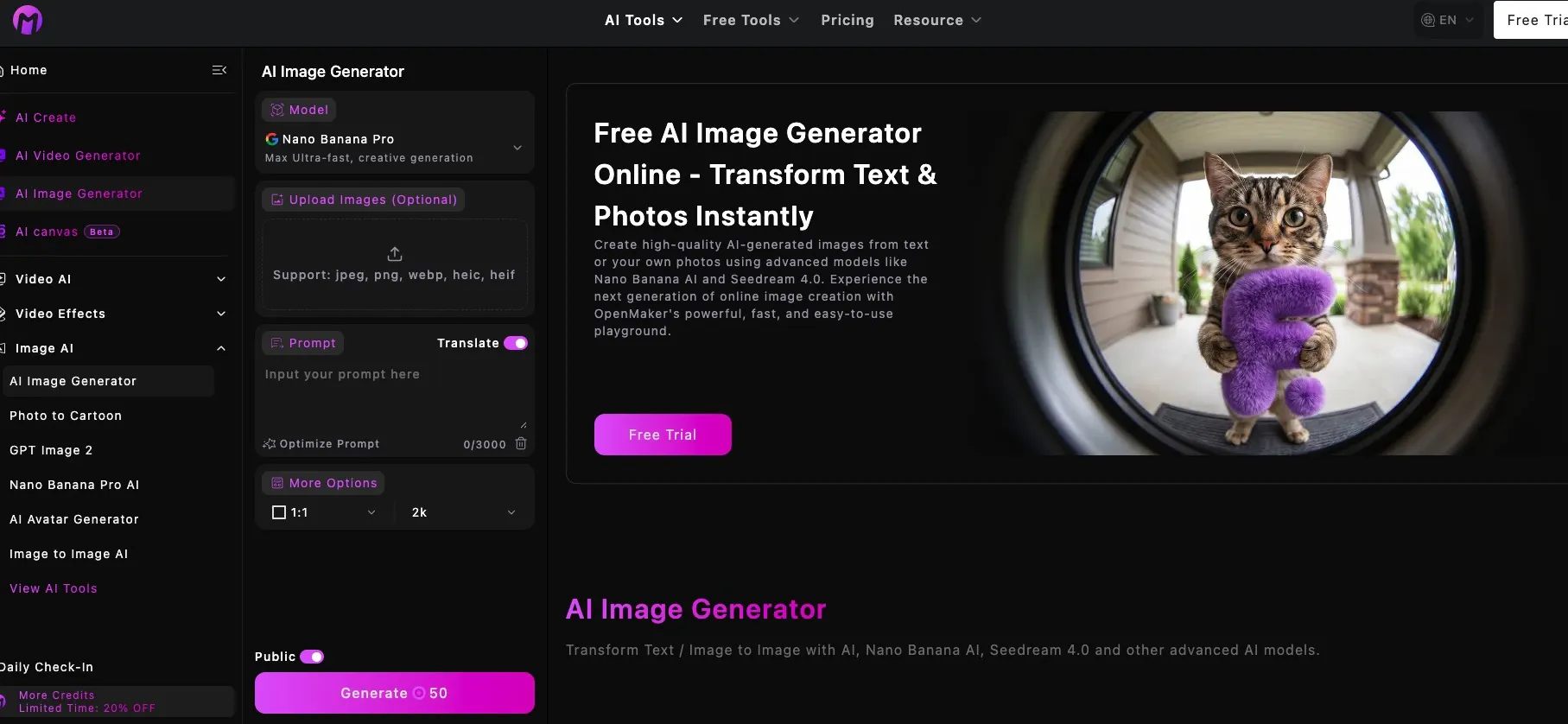This screenshot has height=724, width=1568.
Task: Open the 2k resolution dropdown
Action: (x=464, y=512)
